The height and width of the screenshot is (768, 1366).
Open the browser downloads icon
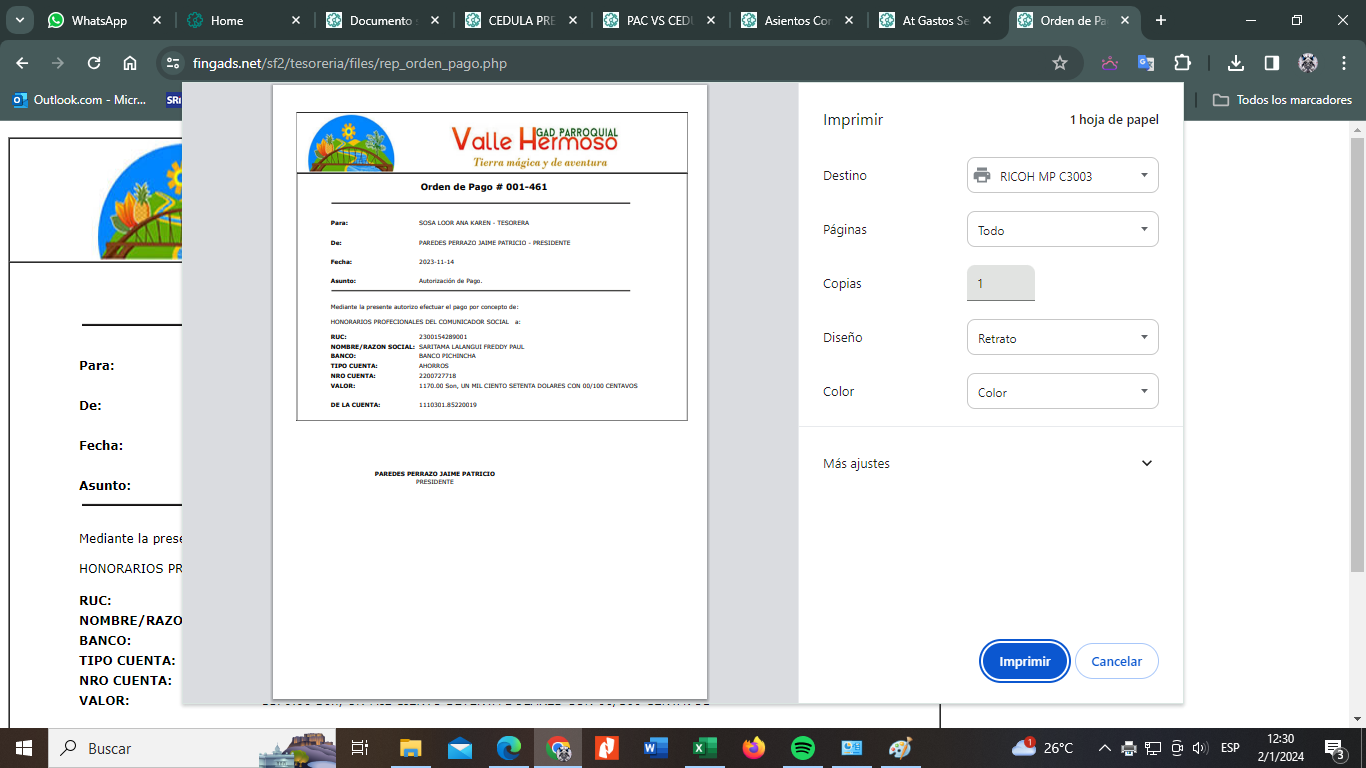click(x=1236, y=63)
